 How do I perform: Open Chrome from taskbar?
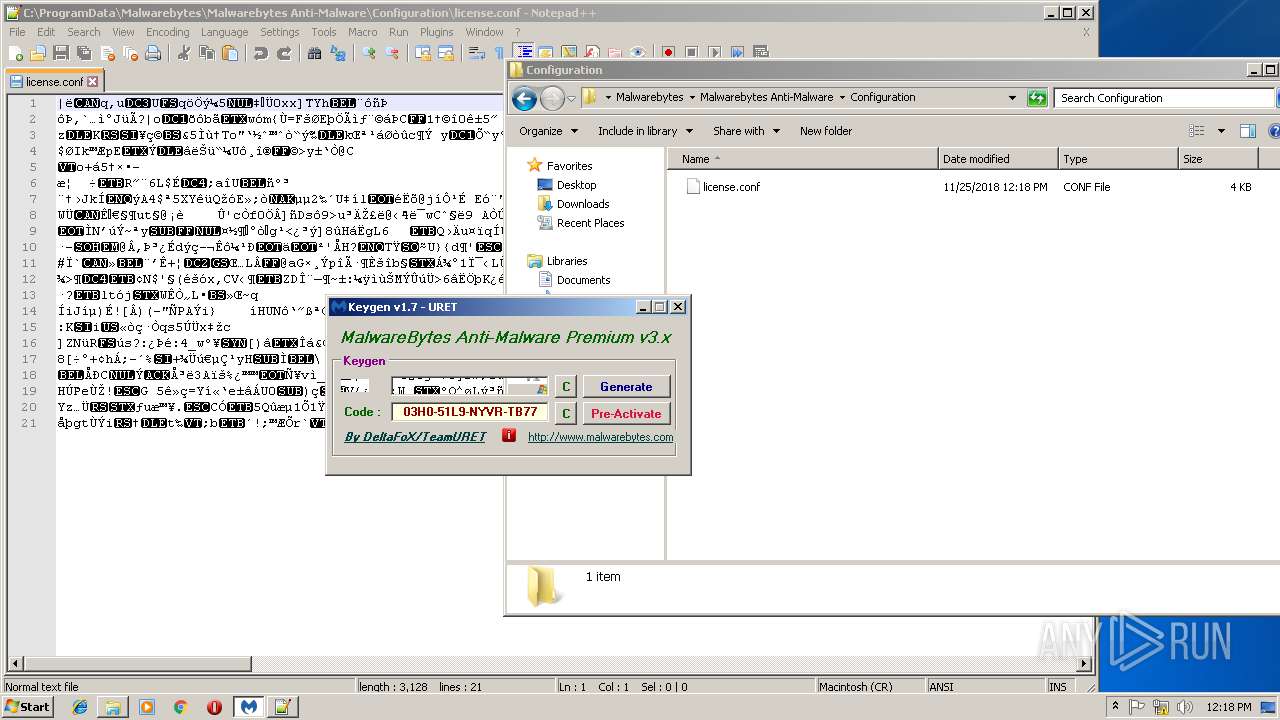click(180, 707)
